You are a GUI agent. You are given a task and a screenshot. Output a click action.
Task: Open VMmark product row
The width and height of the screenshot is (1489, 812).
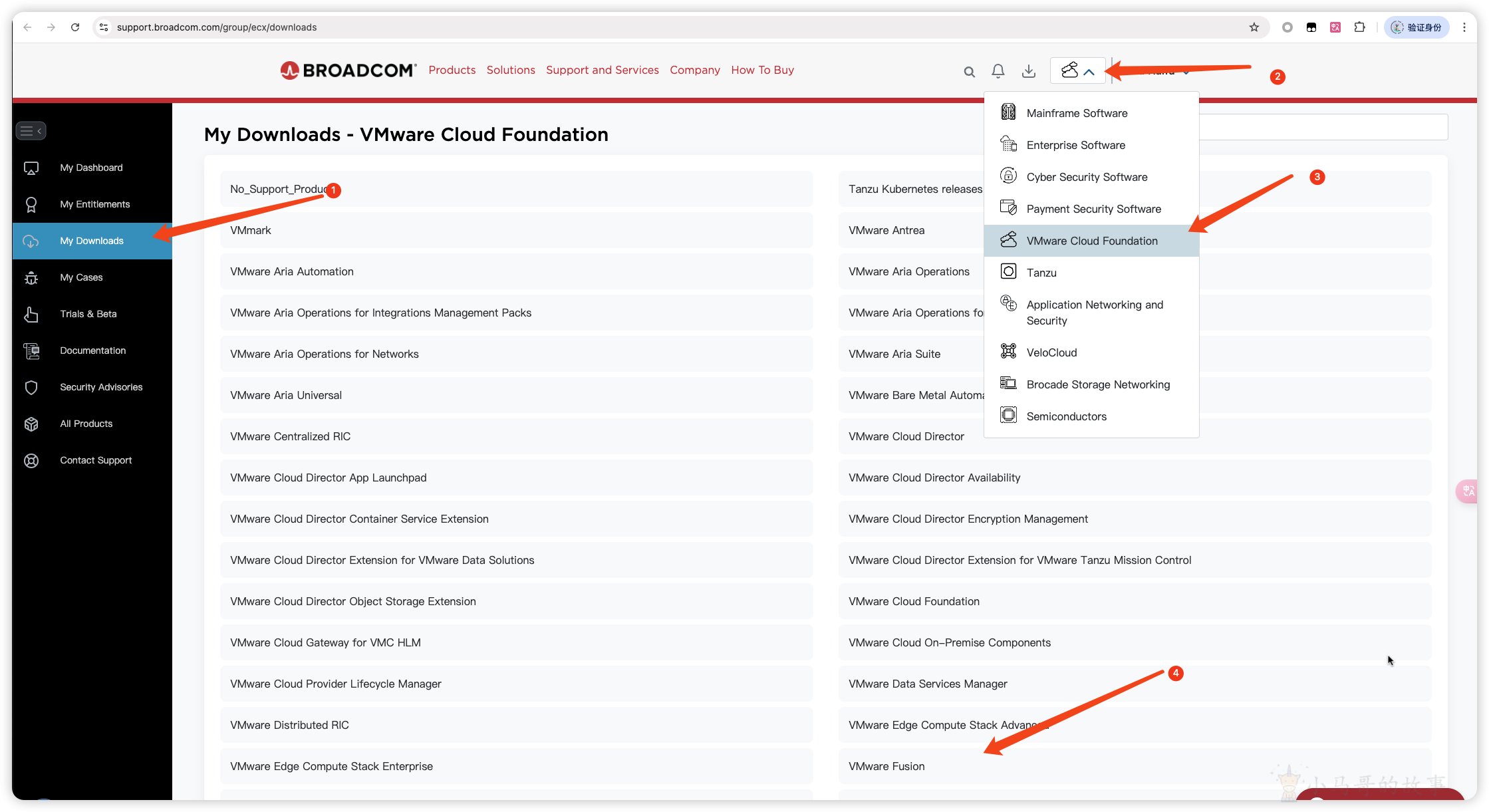pos(516,230)
